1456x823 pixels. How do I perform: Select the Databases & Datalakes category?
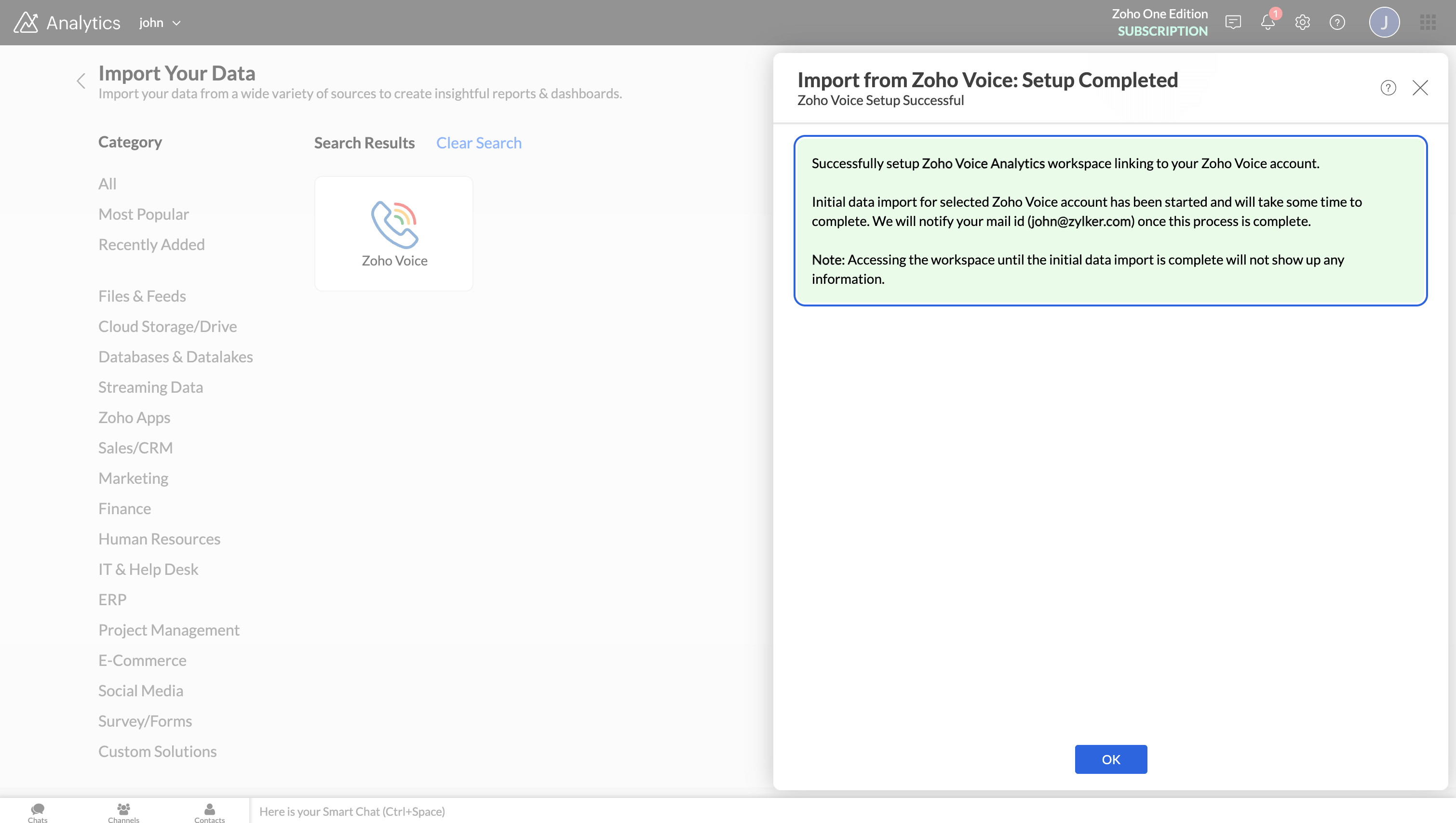coord(175,357)
